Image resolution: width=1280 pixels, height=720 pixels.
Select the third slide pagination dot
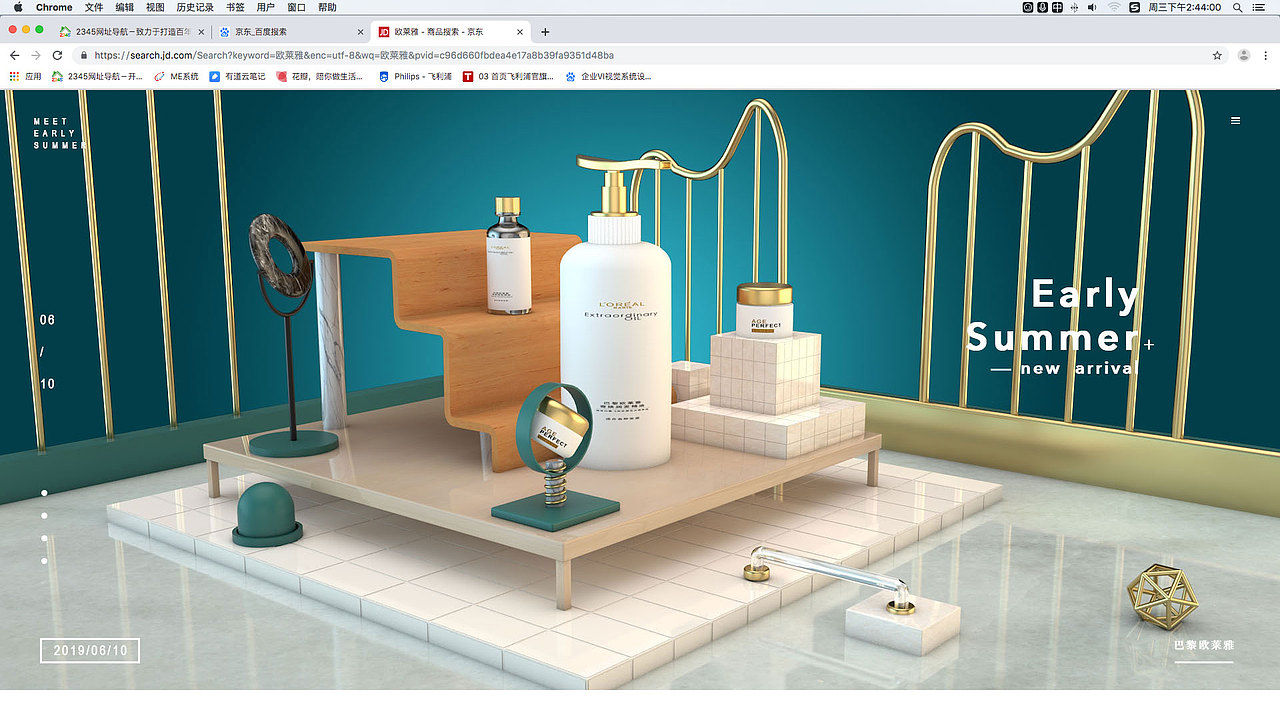coord(44,539)
